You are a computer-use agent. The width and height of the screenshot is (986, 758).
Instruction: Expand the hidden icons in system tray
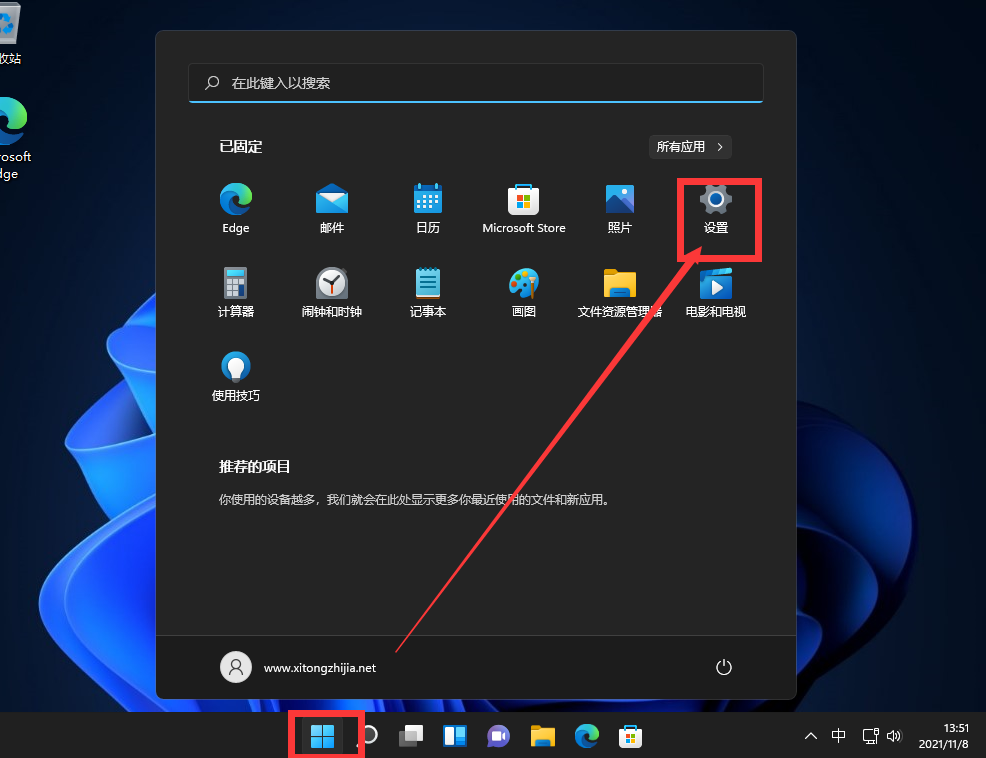click(810, 736)
